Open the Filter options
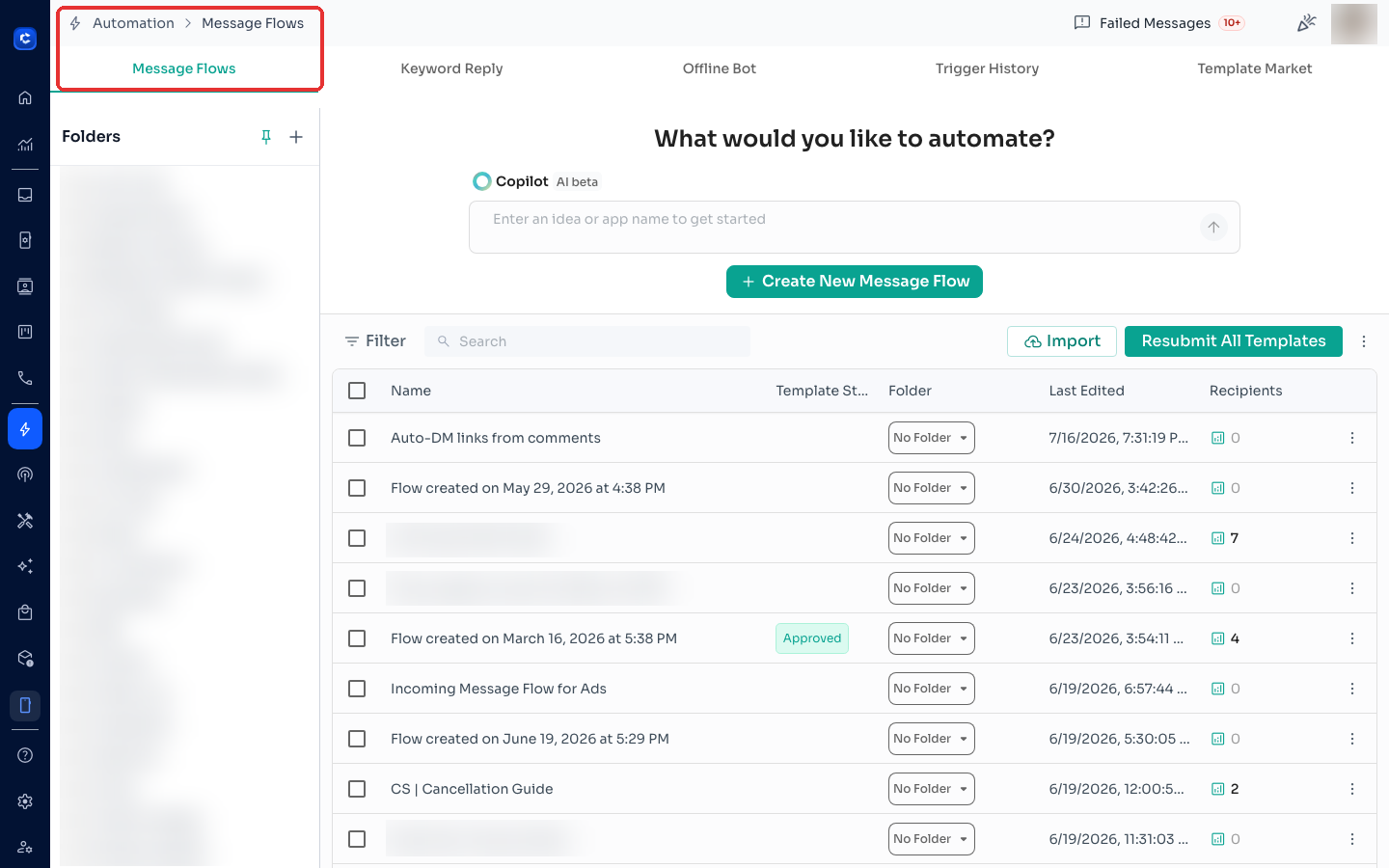The image size is (1389, 868). (375, 341)
